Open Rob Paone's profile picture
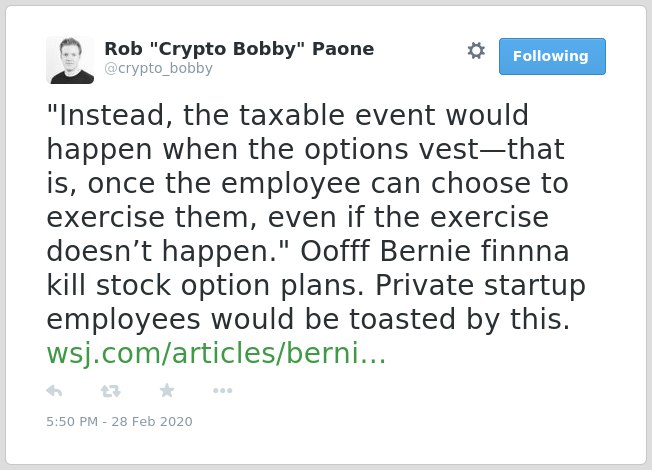This screenshot has width=652, height=470. pyautogui.click(x=70, y=60)
